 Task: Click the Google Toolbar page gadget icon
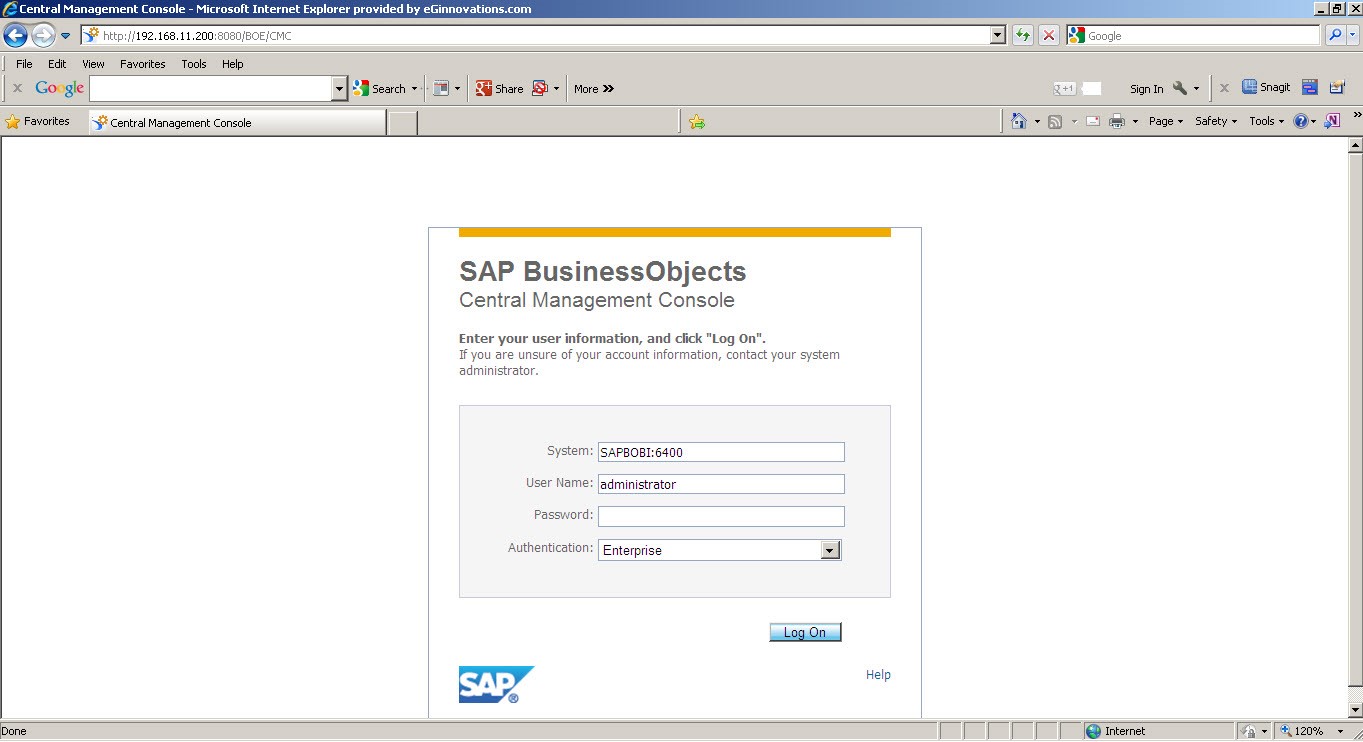pos(441,88)
